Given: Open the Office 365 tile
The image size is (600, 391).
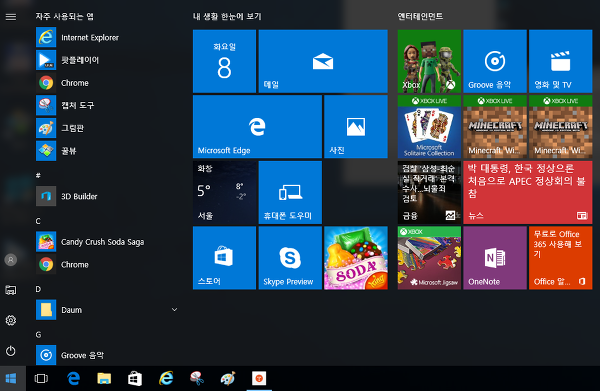Looking at the screenshot, I should 561,258.
